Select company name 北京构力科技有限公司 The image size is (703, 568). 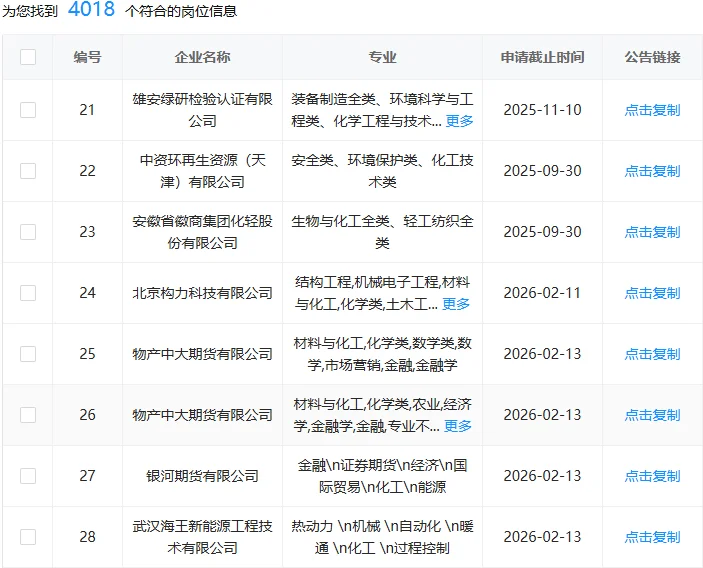tap(202, 293)
